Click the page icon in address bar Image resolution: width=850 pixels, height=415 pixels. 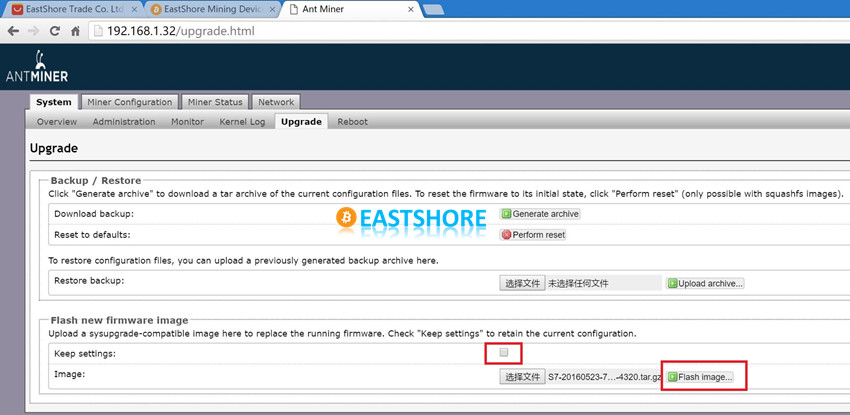tap(98, 31)
